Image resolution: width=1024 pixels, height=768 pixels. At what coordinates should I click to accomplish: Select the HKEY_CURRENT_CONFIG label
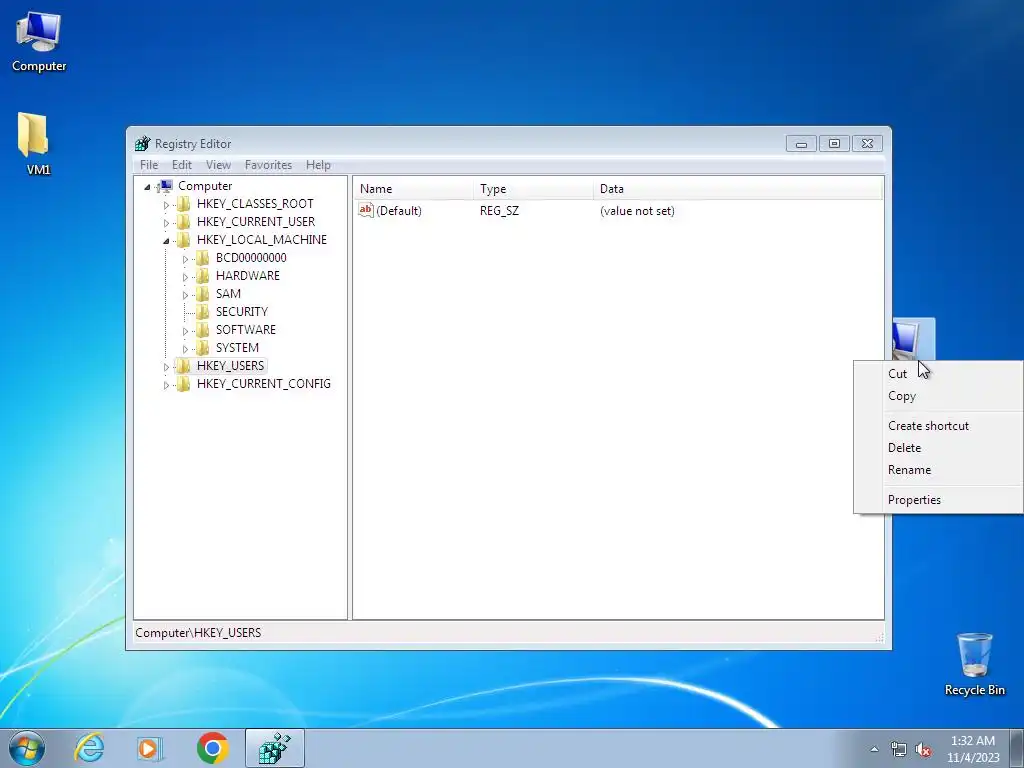click(264, 383)
